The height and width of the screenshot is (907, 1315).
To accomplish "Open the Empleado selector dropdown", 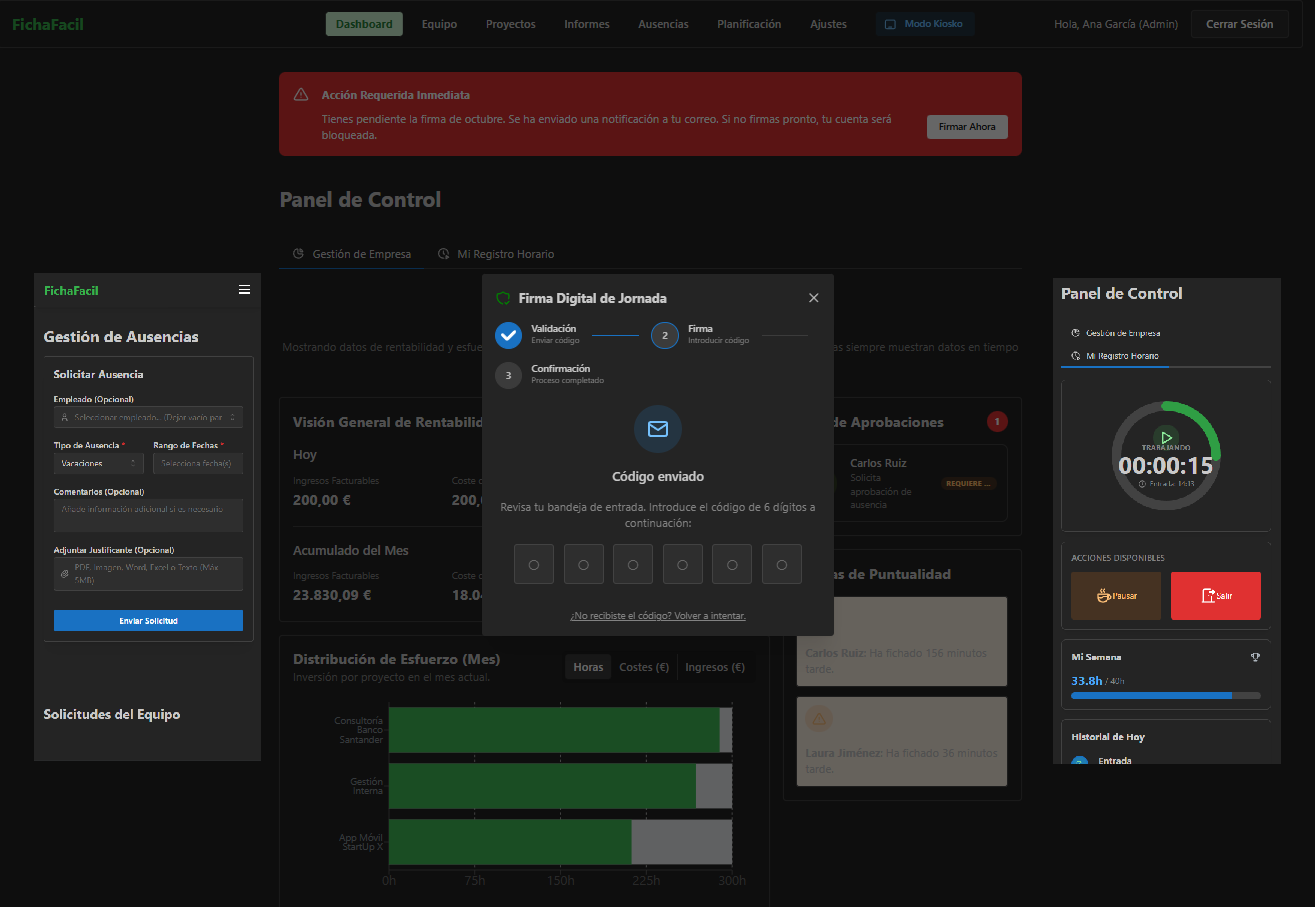I will 148,417.
